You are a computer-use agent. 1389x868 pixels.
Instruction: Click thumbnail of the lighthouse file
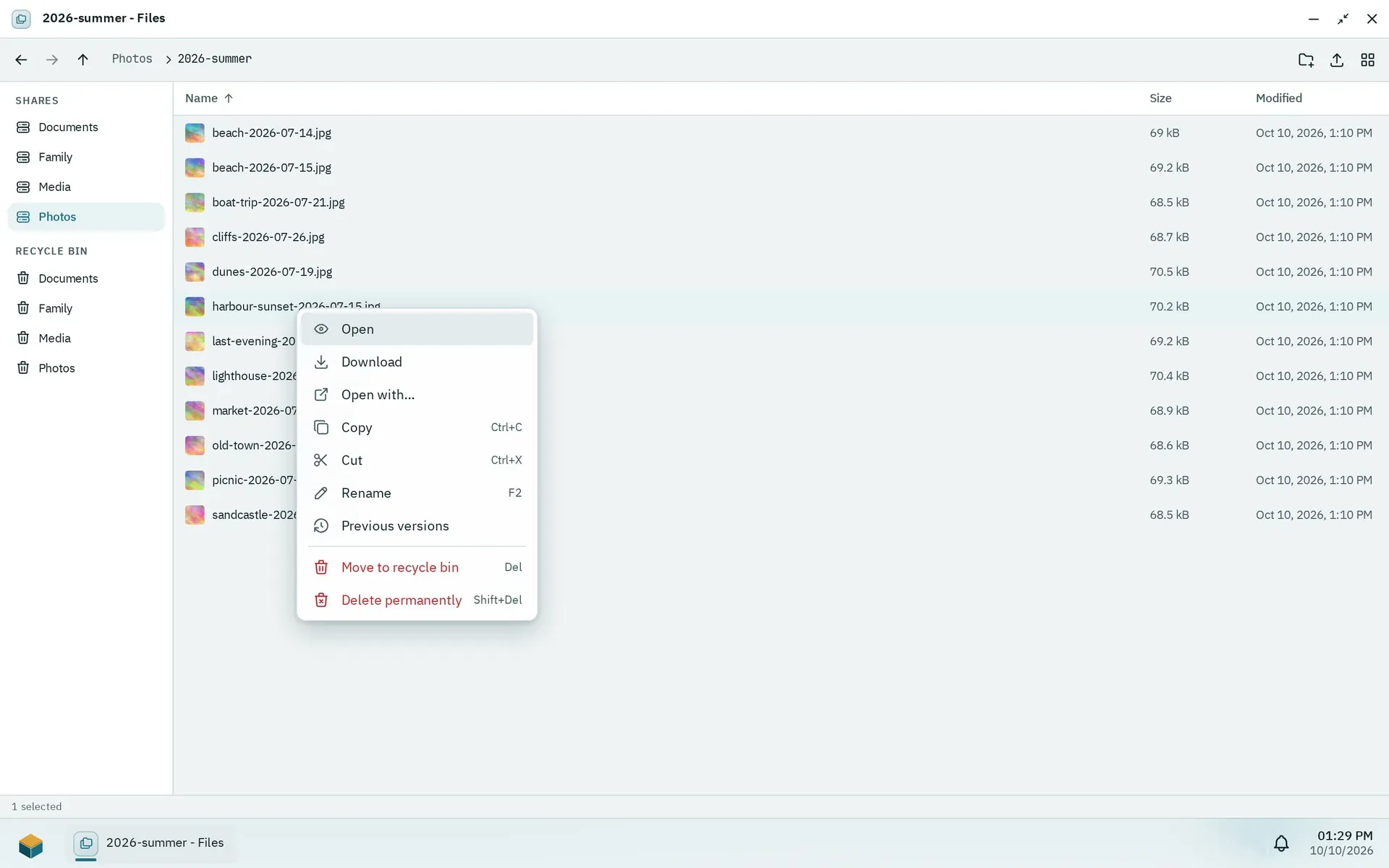pos(195,376)
